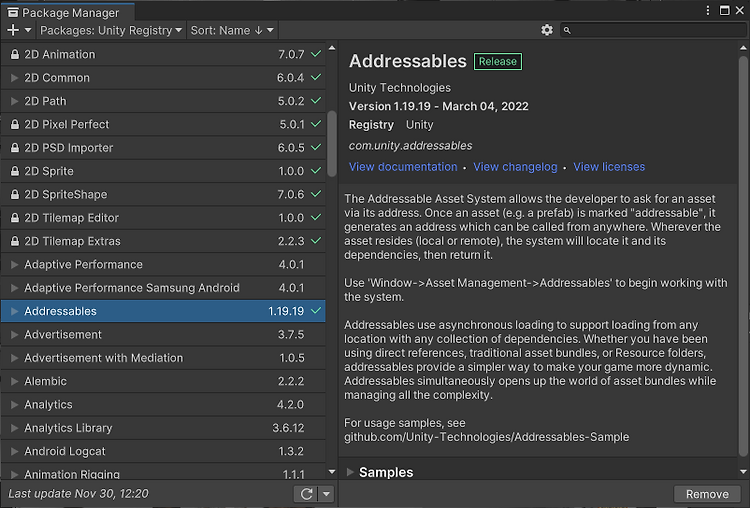This screenshot has width=750, height=508.
Task: Select the 2D Tilemap Editor package
Action: (163, 218)
